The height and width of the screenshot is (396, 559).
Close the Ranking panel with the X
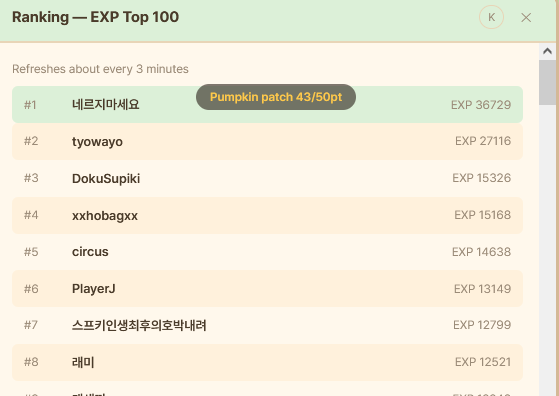tap(526, 17)
